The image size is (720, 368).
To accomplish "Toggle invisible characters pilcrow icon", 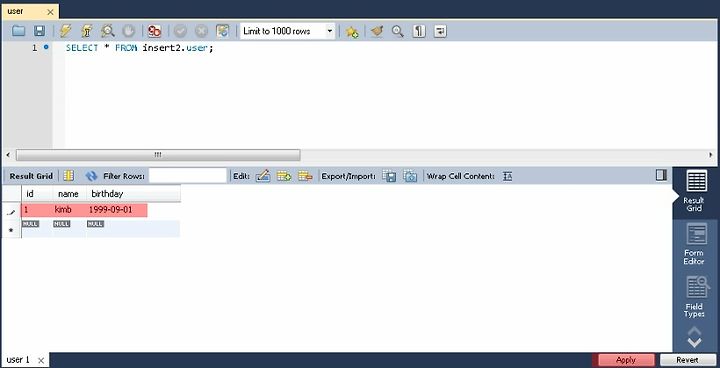I will pyautogui.click(x=419, y=31).
